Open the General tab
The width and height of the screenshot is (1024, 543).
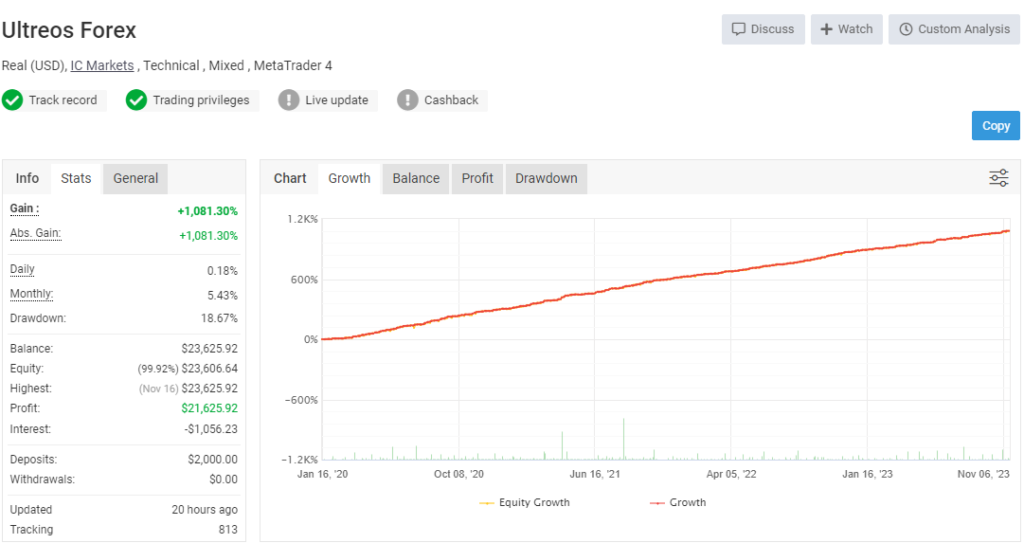click(x=135, y=178)
